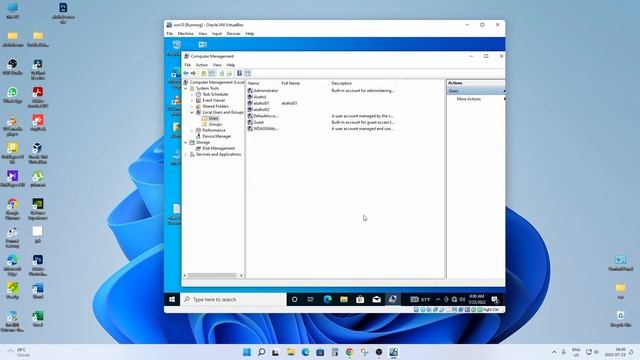
Task: Select the Event Viewer tree label
Action: tap(214, 100)
